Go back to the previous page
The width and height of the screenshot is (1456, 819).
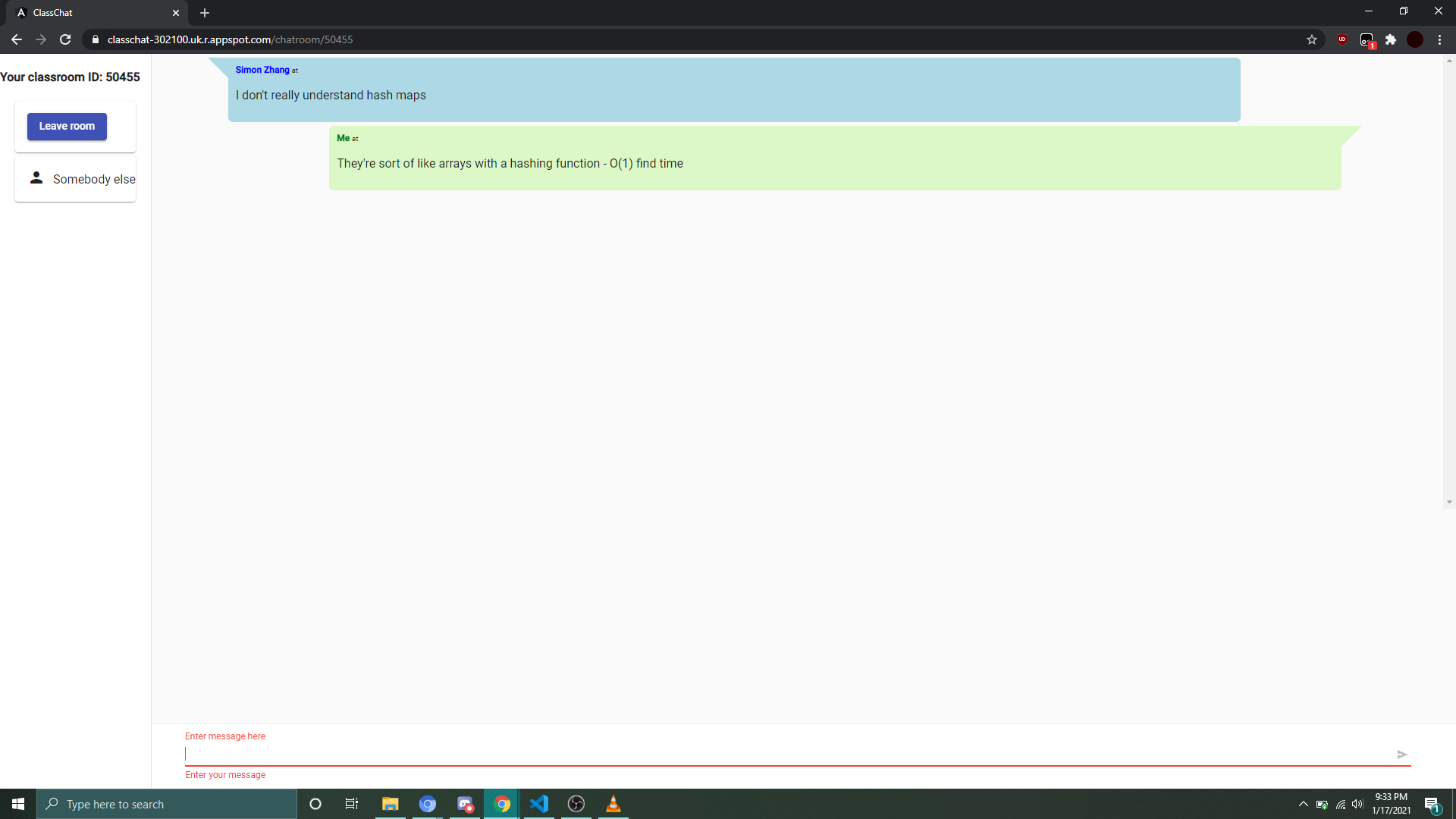(17, 39)
